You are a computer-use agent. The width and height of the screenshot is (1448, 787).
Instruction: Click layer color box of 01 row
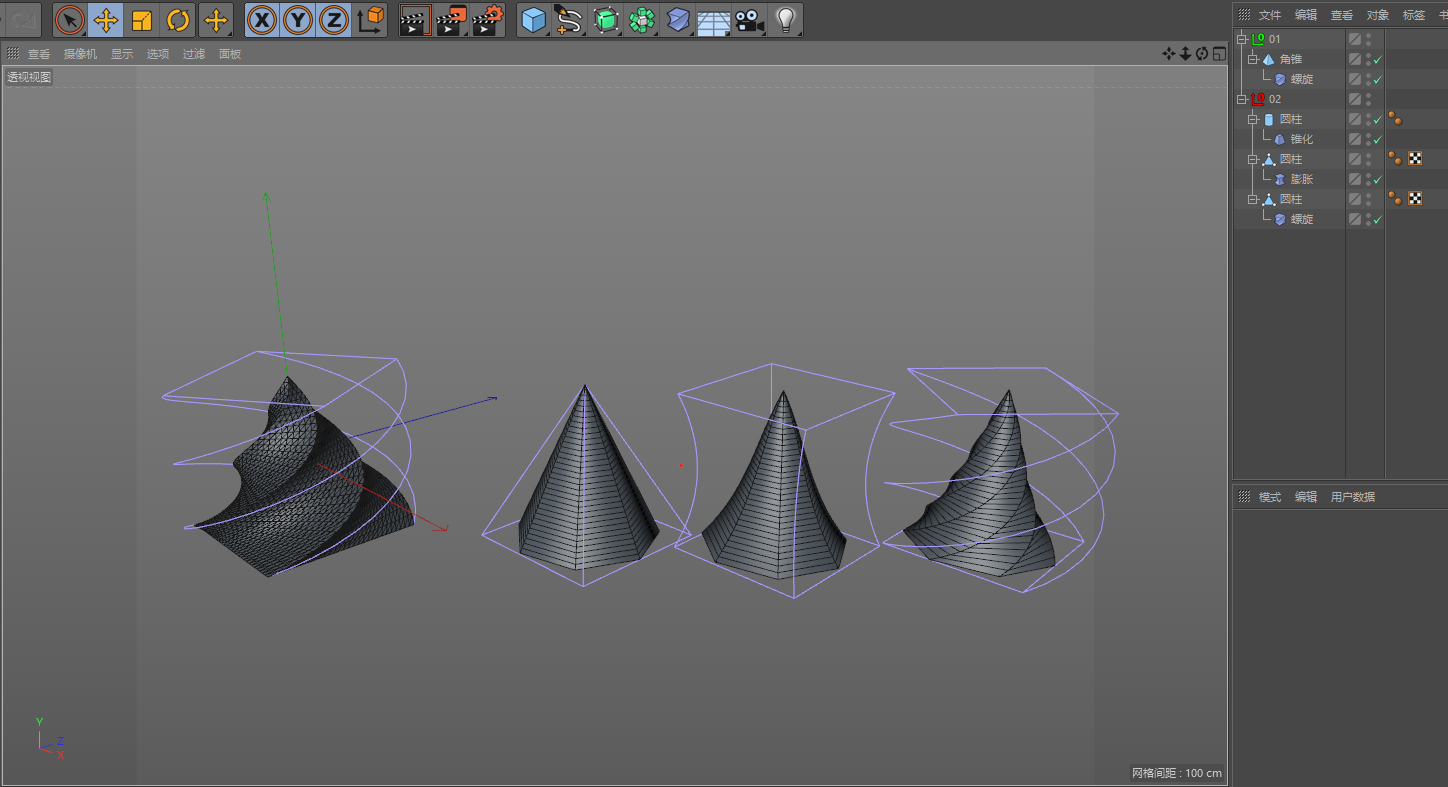click(x=1355, y=39)
